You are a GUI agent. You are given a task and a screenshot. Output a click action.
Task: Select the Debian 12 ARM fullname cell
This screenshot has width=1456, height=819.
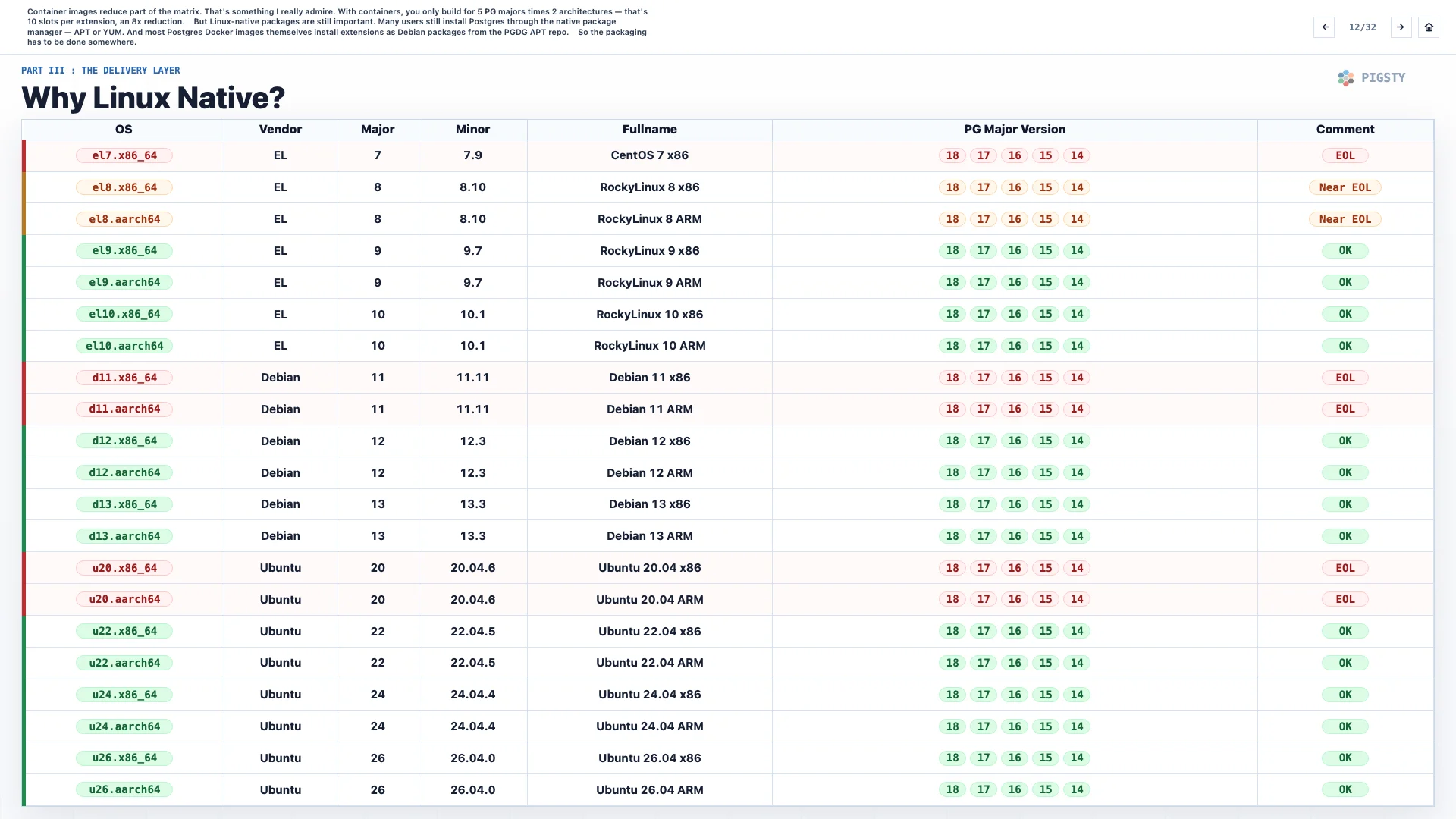click(x=650, y=472)
